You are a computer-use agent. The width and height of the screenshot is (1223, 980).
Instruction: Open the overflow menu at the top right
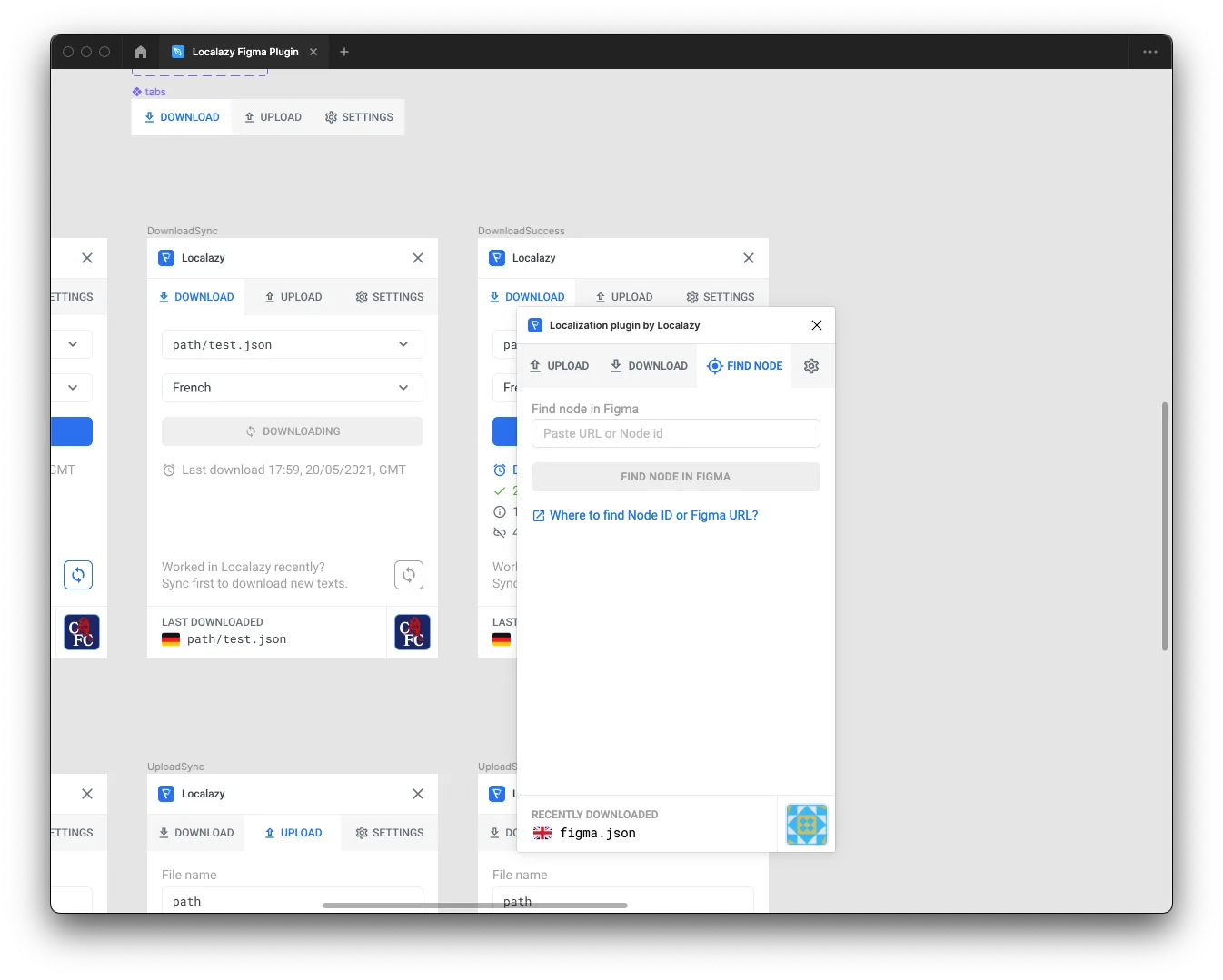click(1149, 52)
